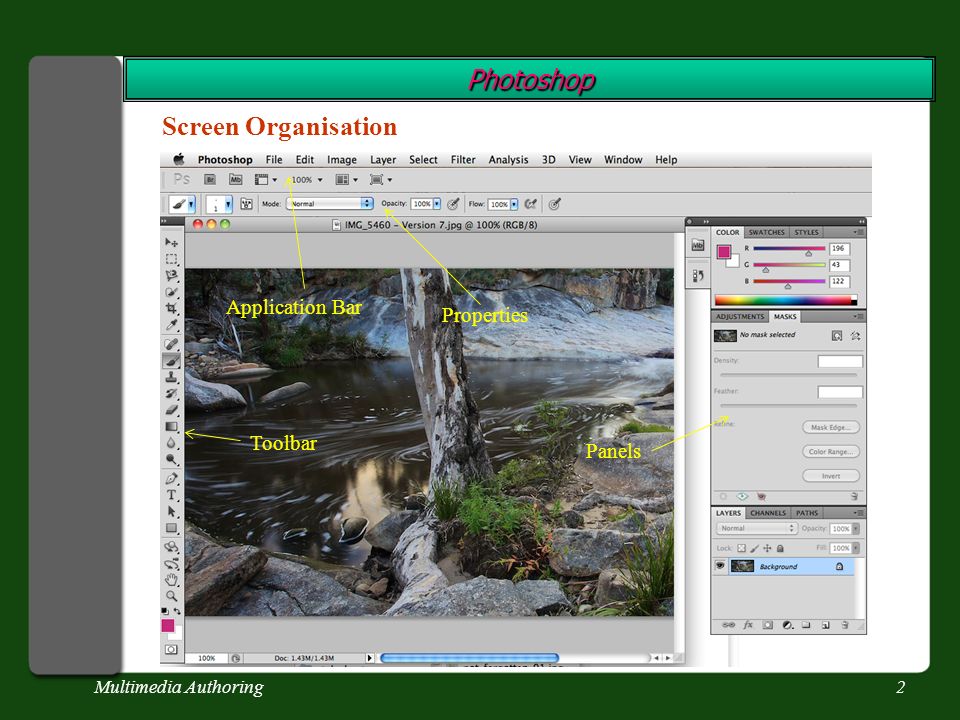Select the Rectangle shape tool
960x720 pixels.
coord(171,527)
